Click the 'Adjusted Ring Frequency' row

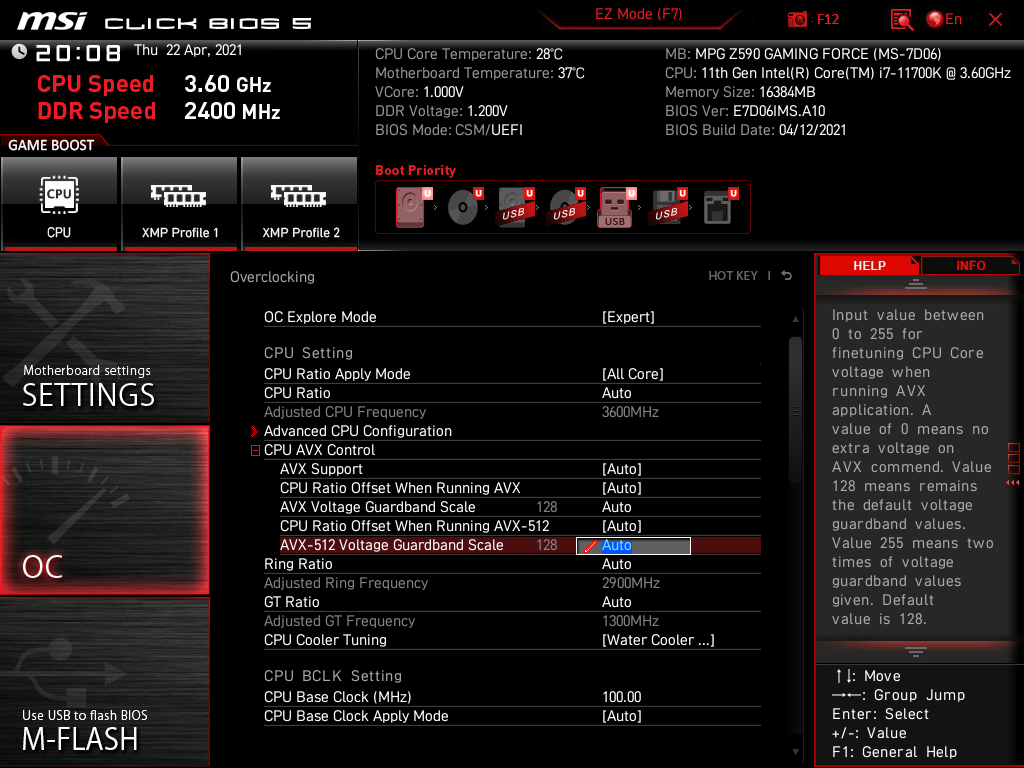click(x=512, y=583)
